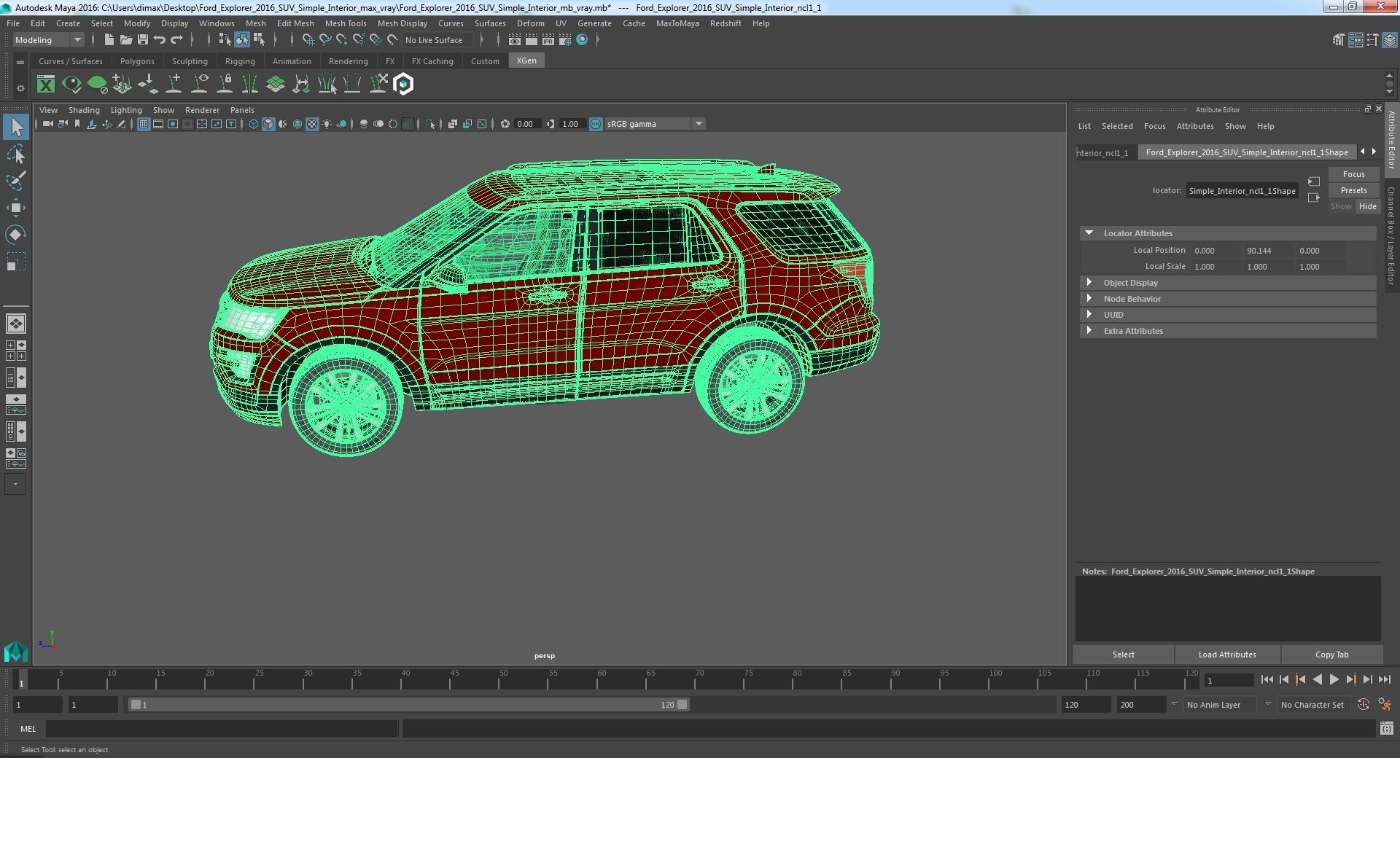Click the Presets button
The image size is (1400, 844).
click(x=1353, y=190)
